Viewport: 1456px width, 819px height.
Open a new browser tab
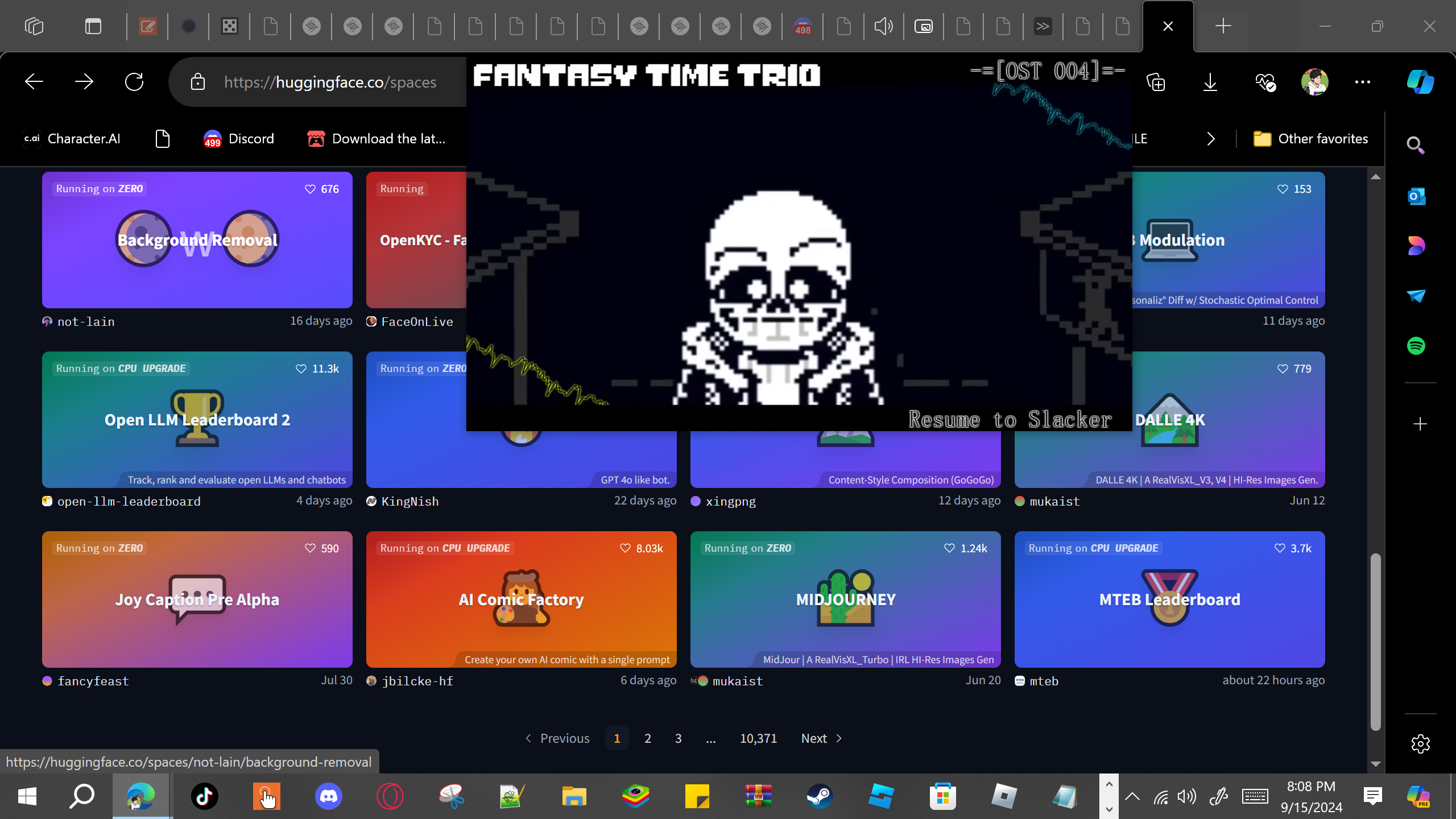[1223, 26]
